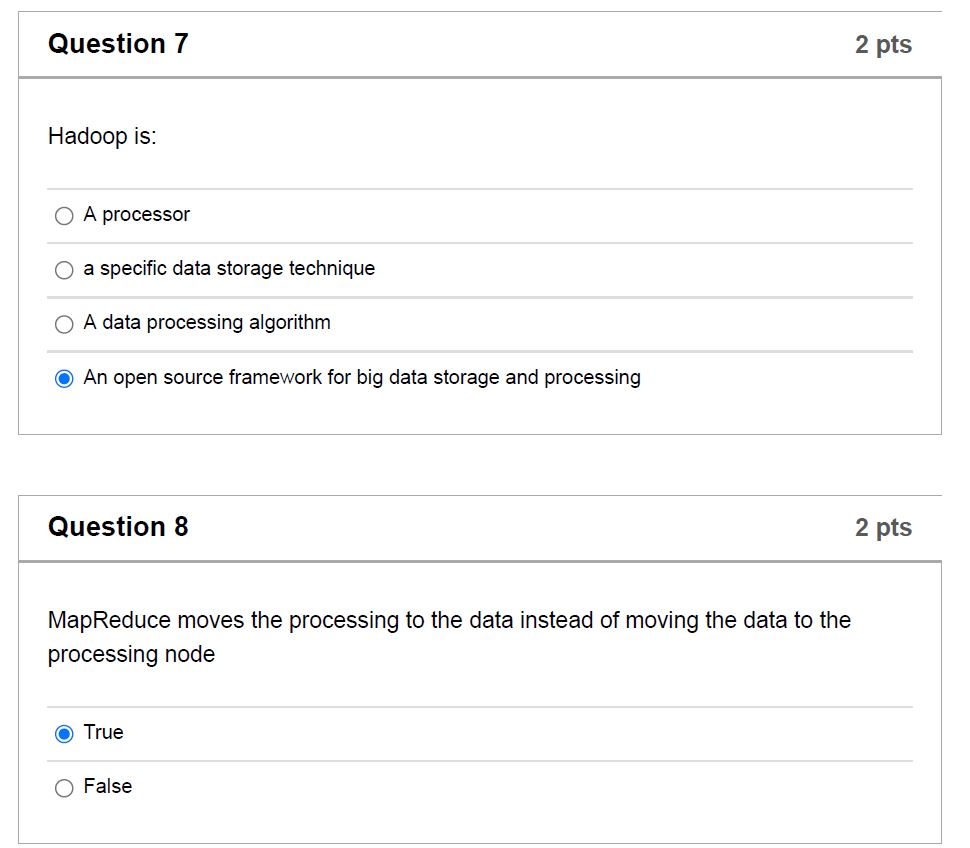The image size is (970, 848).
Task: Select 'A data processing algorithm' radio button
Action: pos(64,324)
